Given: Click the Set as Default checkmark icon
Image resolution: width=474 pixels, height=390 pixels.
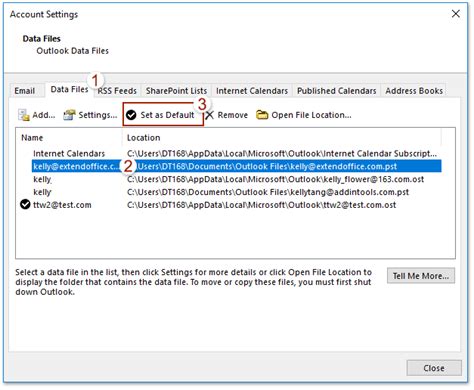Looking at the screenshot, I should click(x=131, y=115).
